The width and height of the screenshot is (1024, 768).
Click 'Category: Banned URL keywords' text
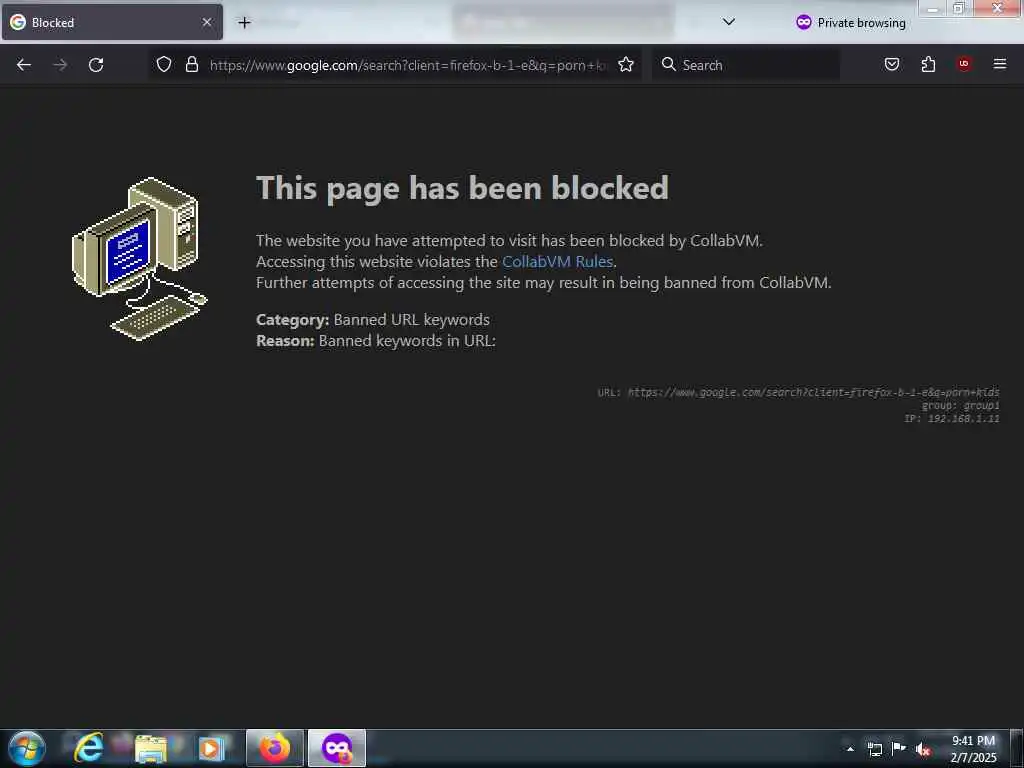373,319
